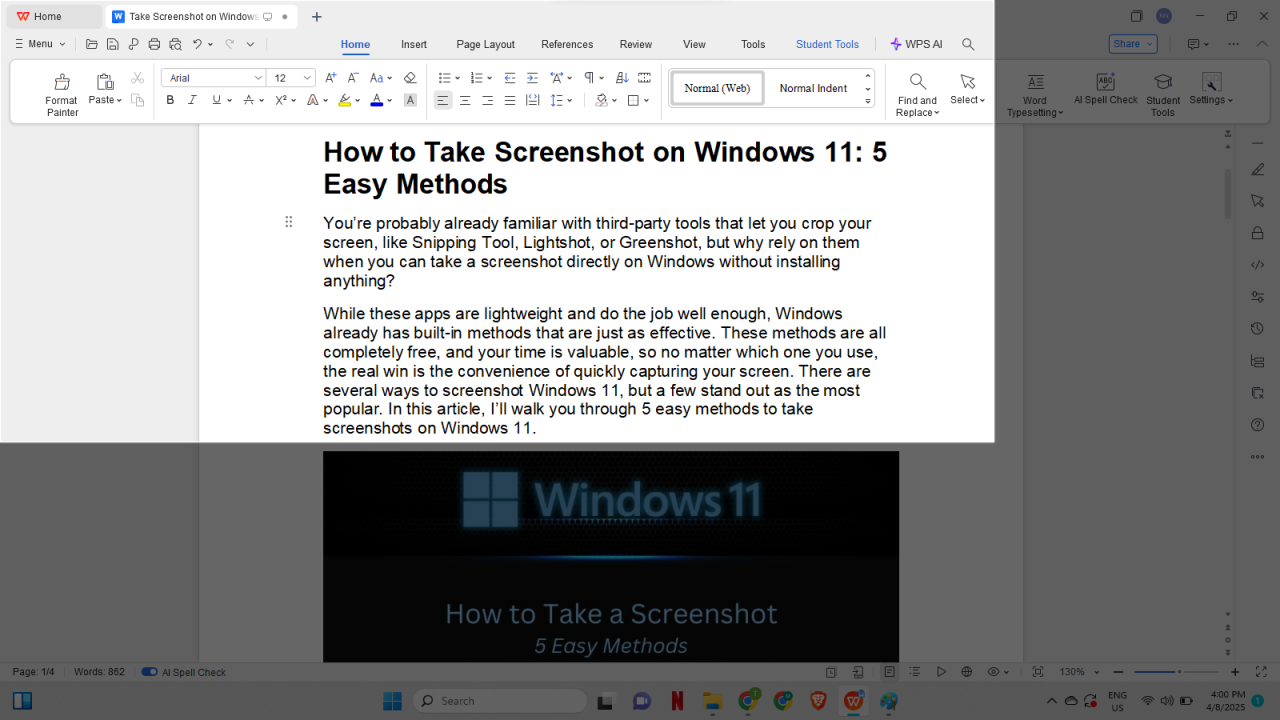Screen dimensions: 1280x720
Task: Toggle AI Spell Check switch in status bar
Action: point(149,672)
